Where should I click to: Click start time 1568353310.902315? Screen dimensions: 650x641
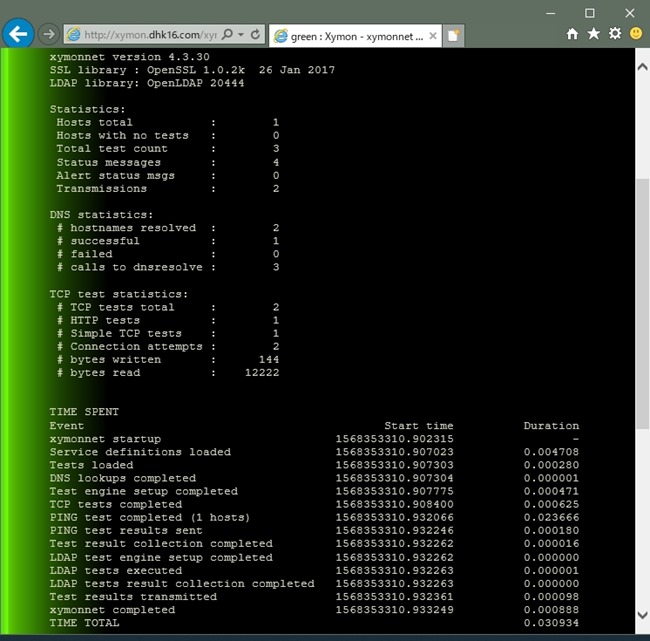(x=395, y=439)
